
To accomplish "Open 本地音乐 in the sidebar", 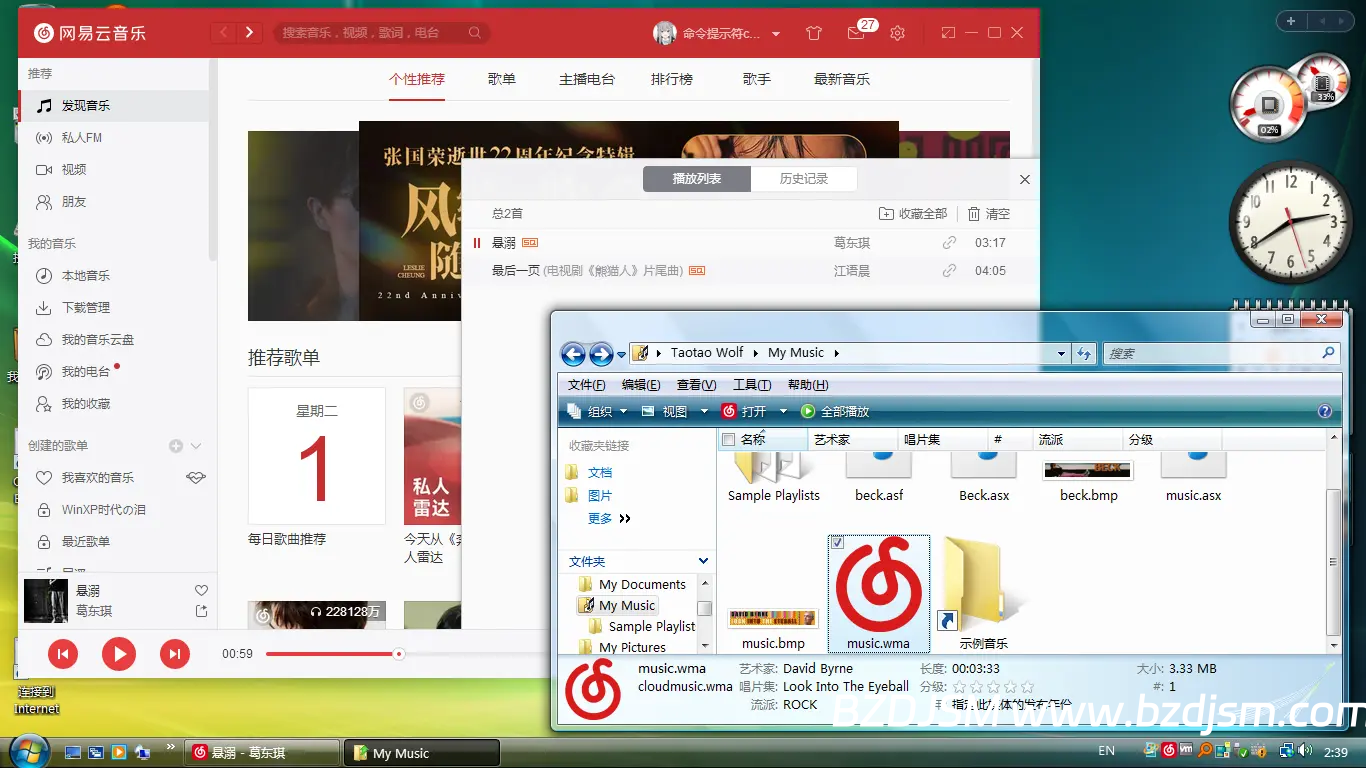I will point(113,275).
